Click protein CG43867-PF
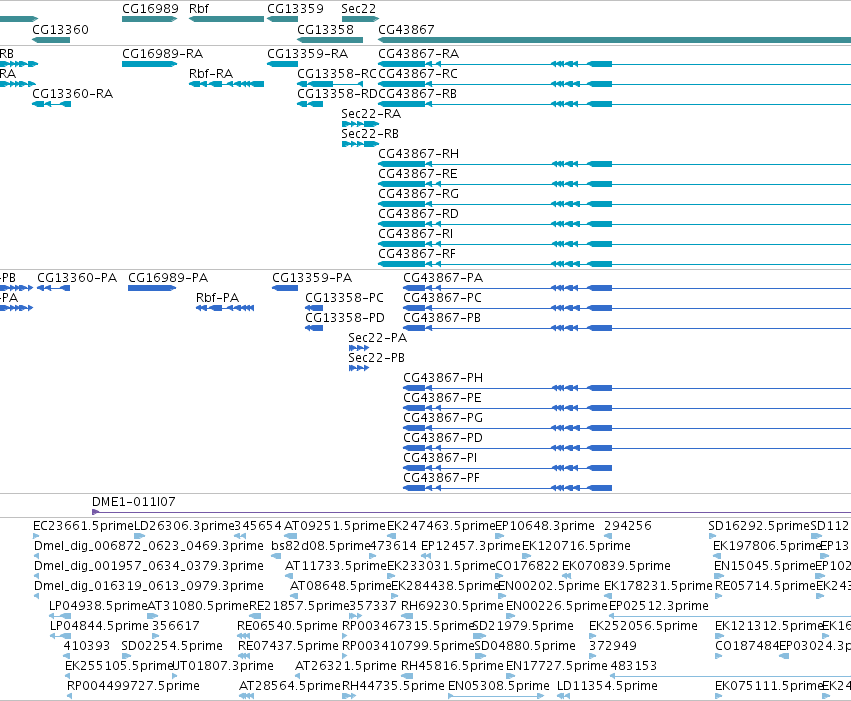Viewport: 851px width, 701px height. pyautogui.click(x=441, y=478)
